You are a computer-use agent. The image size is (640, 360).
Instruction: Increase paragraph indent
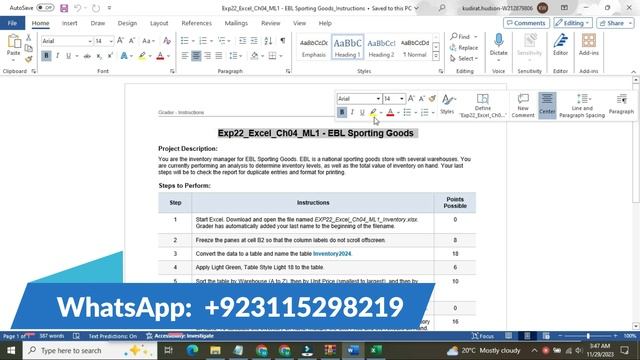tap(254, 41)
